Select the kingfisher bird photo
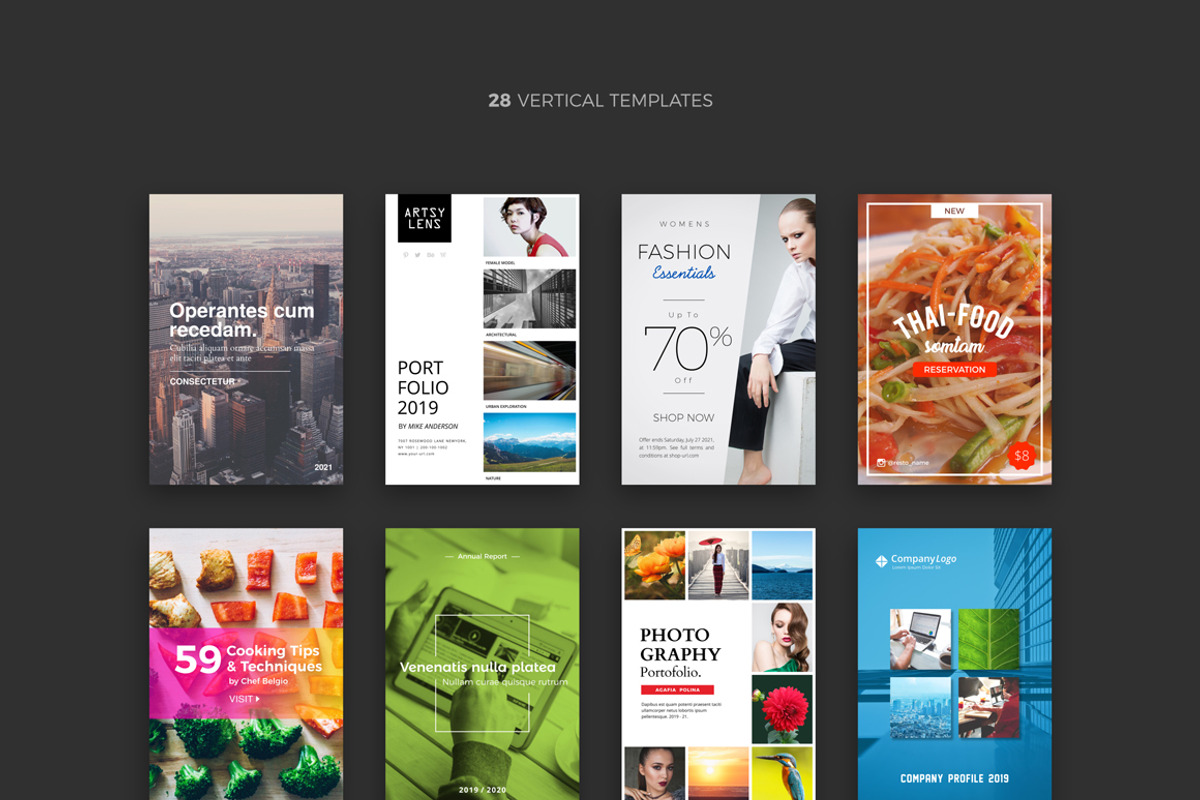This screenshot has width=1200, height=800. [782, 773]
